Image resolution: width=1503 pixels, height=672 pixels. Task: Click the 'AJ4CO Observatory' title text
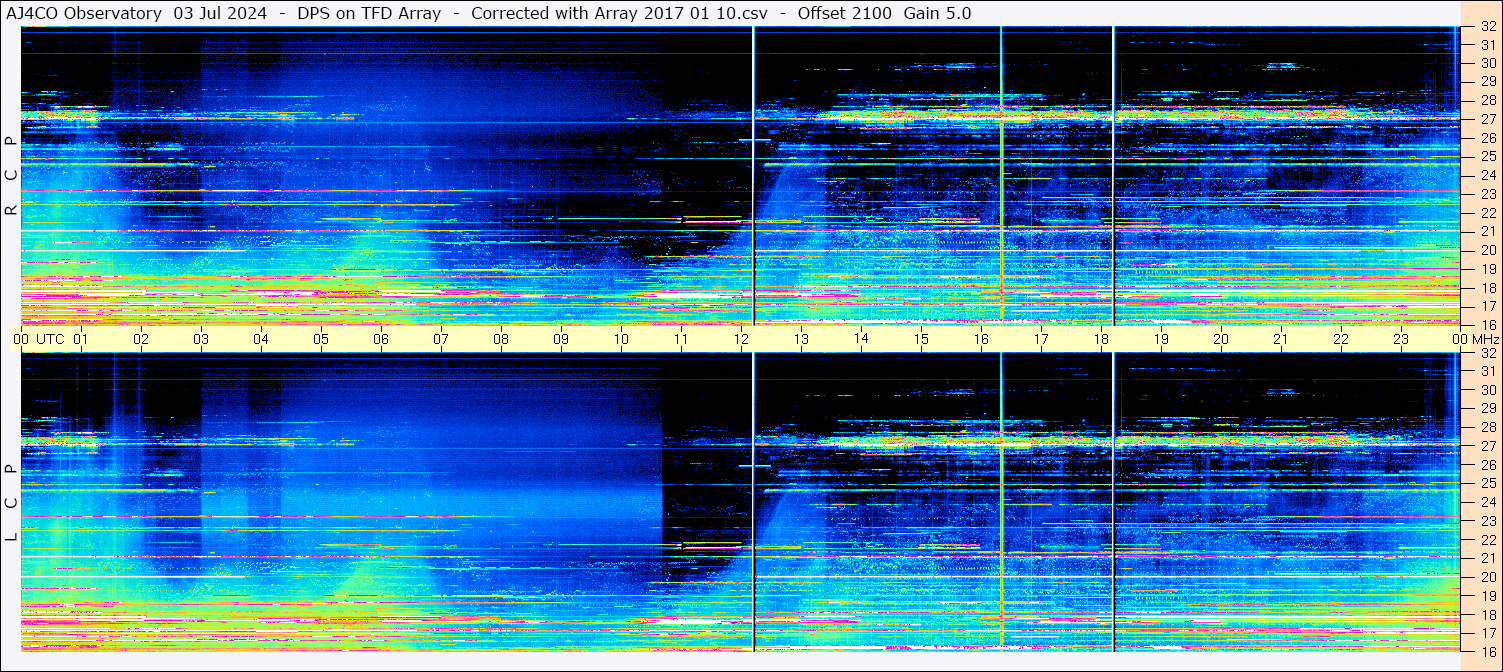tap(84, 14)
